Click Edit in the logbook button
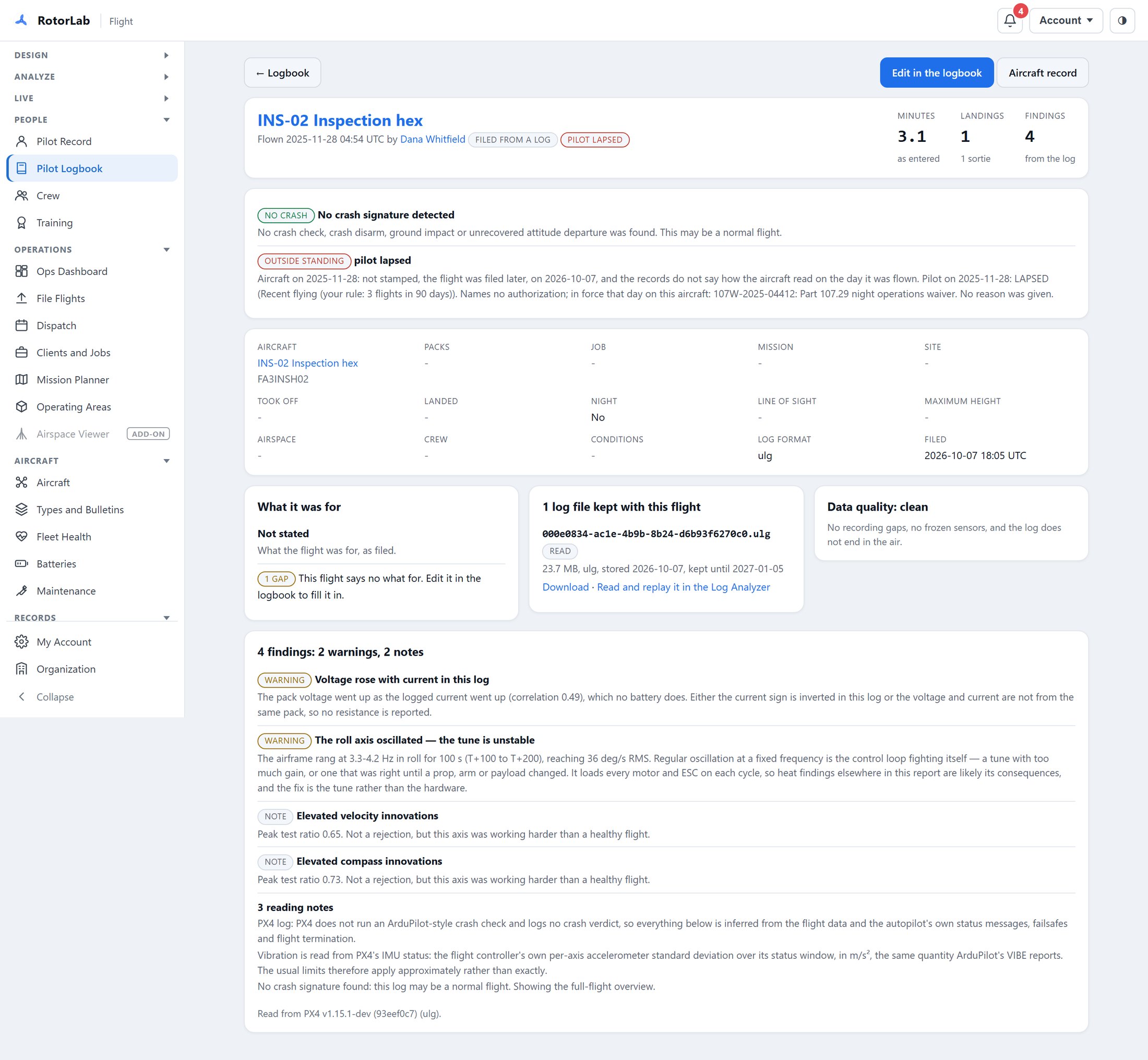Viewport: 1148px width, 1060px height. point(936,73)
